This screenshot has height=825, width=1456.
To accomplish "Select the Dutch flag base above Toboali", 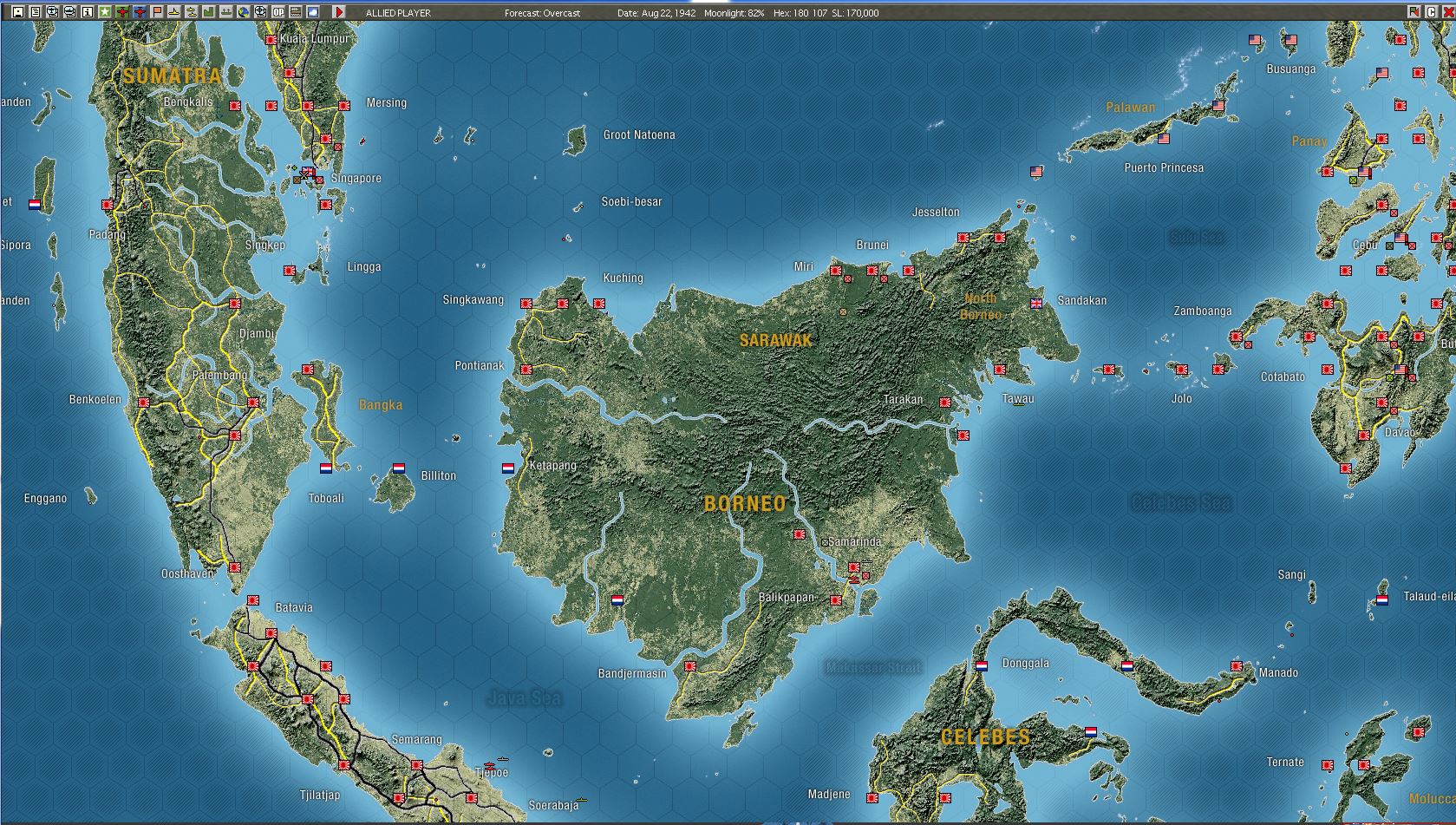I will pos(326,468).
